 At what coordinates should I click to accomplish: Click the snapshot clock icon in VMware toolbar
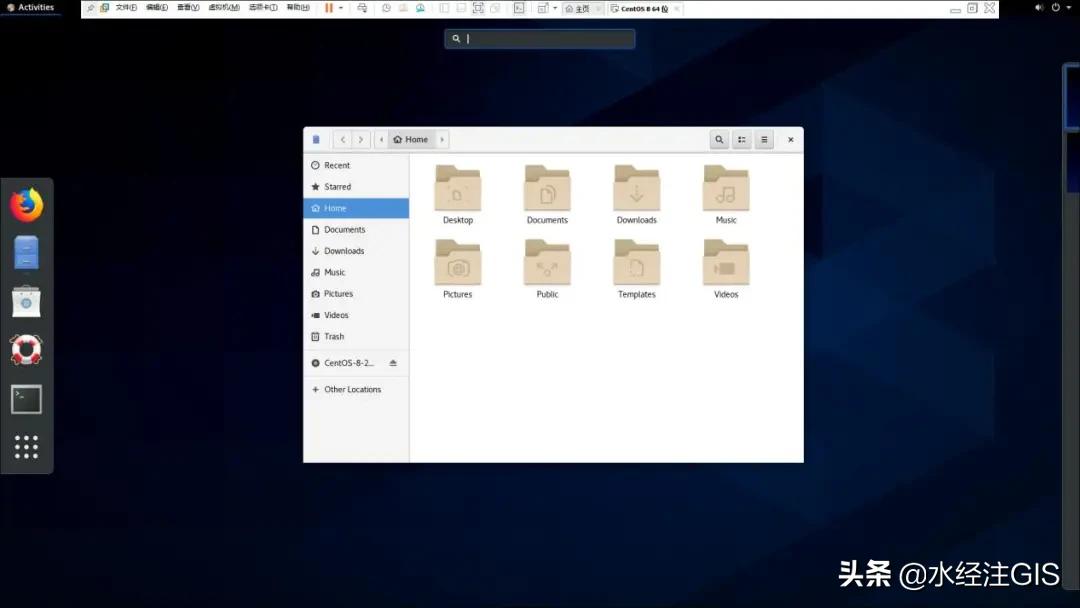point(386,8)
